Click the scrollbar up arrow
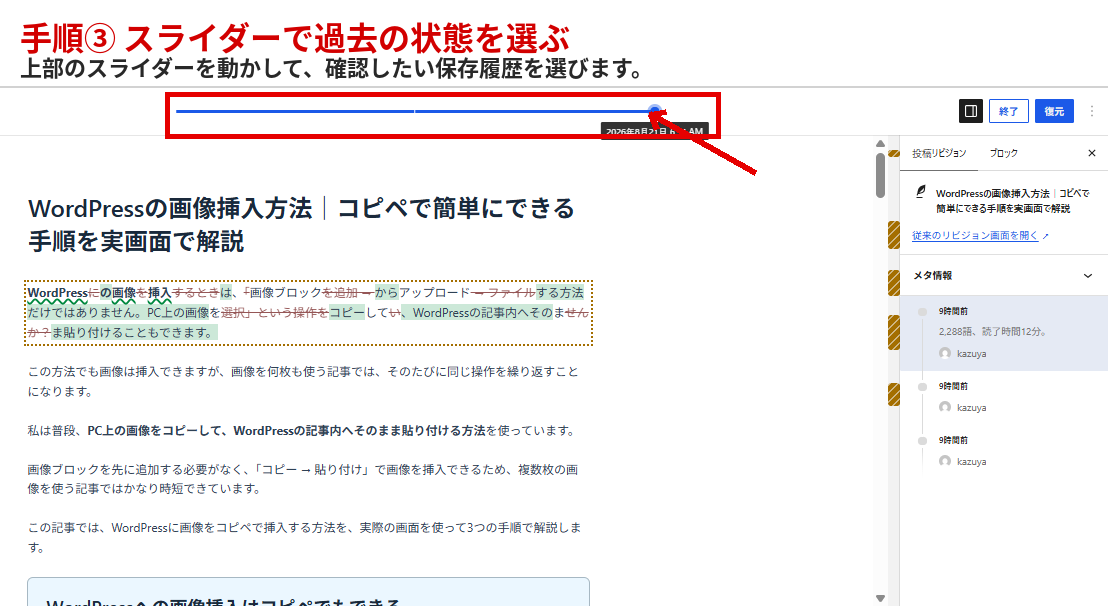 [880, 144]
